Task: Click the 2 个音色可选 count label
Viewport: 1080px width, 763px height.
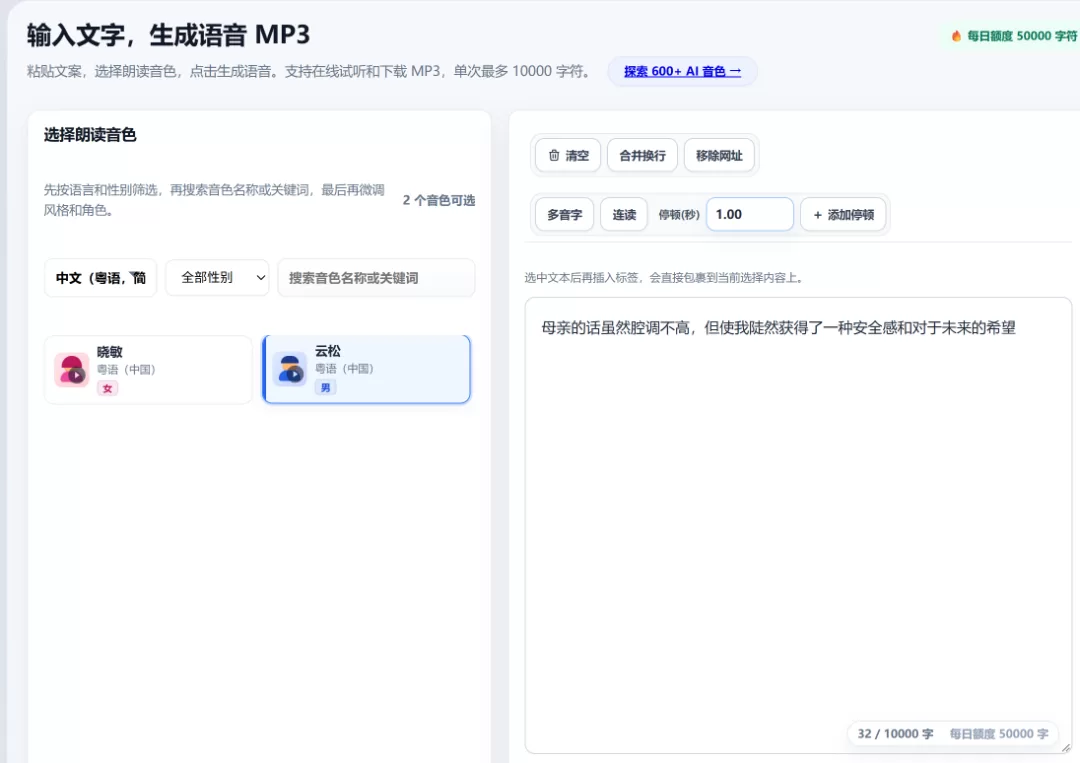Action: [439, 200]
